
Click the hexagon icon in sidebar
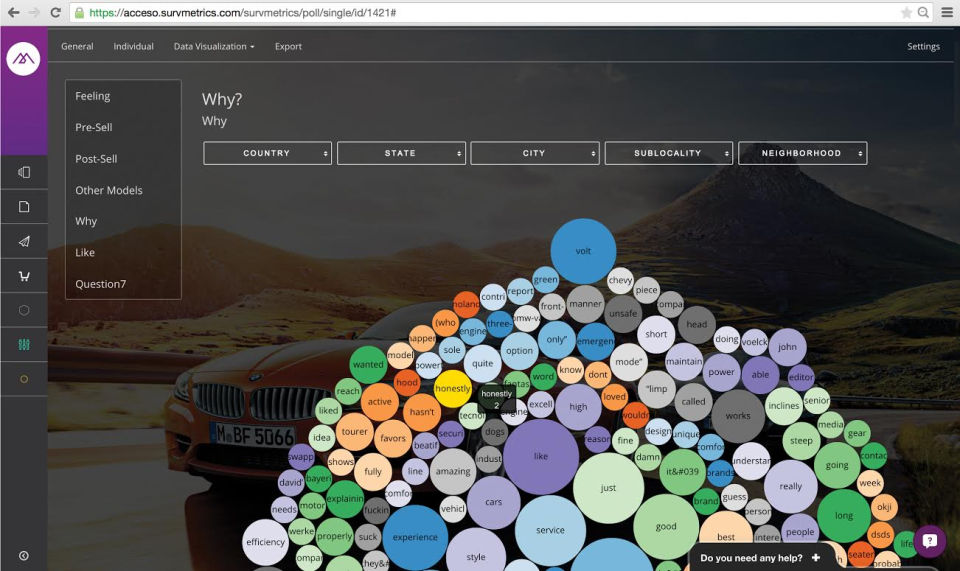point(24,310)
